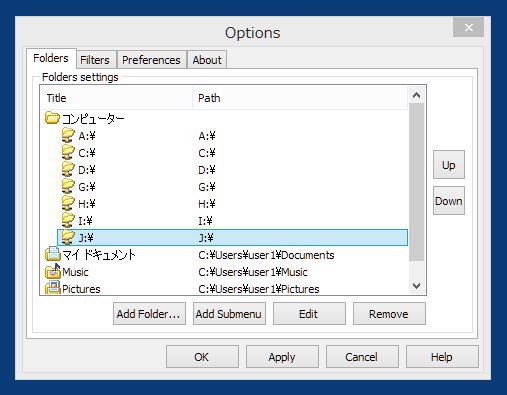
Task: Click the Title column header
Action: pyautogui.click(x=116, y=98)
